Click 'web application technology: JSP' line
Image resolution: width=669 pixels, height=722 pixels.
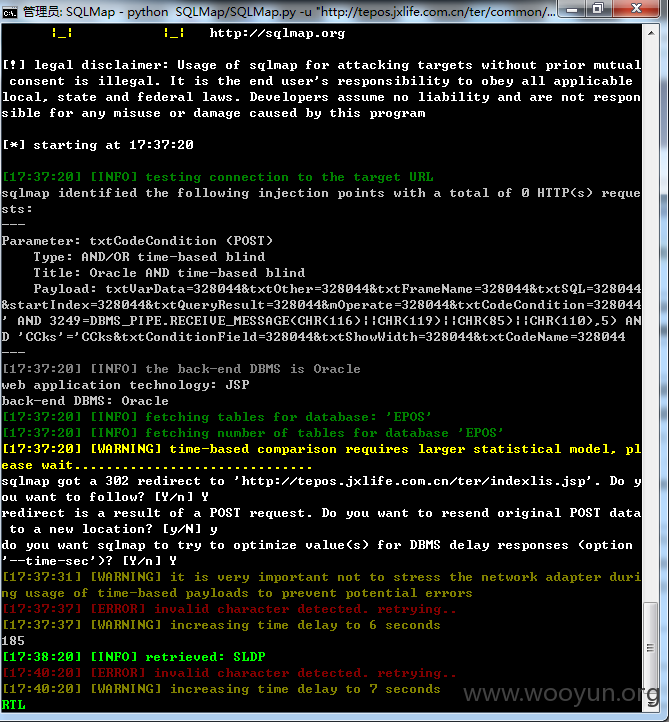click(x=125, y=385)
